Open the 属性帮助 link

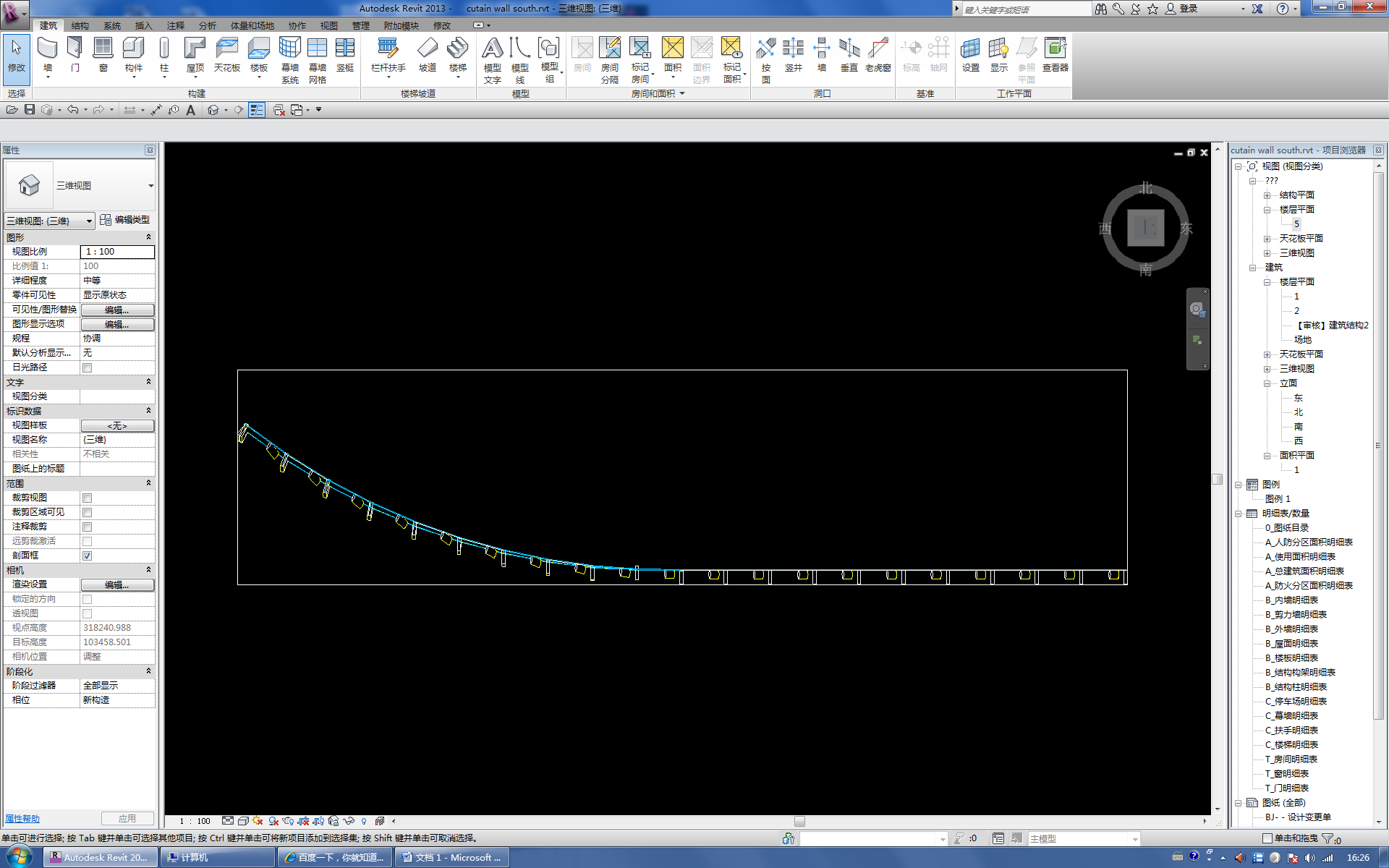22,819
